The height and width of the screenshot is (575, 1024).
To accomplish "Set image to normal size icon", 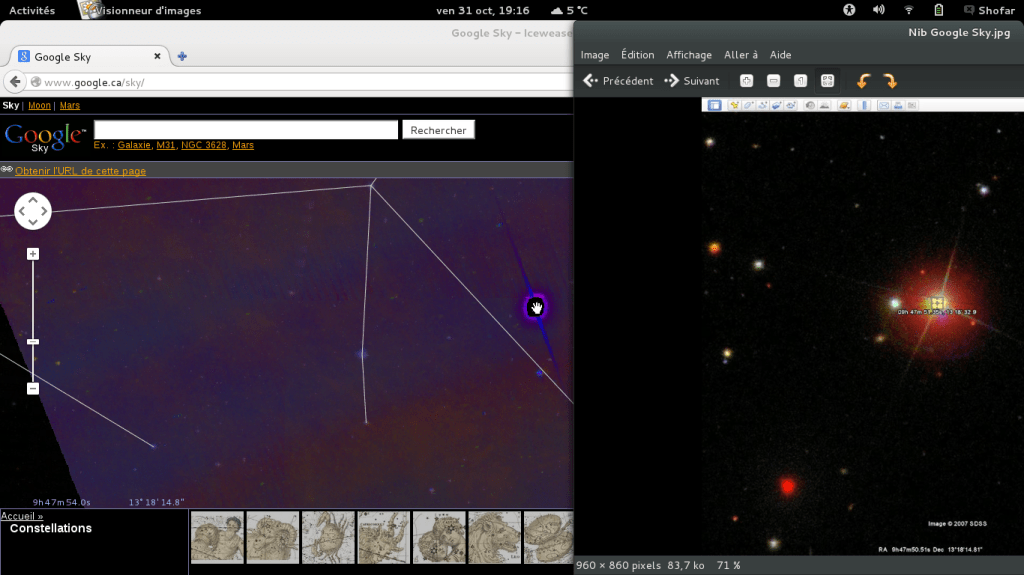I will [x=800, y=81].
